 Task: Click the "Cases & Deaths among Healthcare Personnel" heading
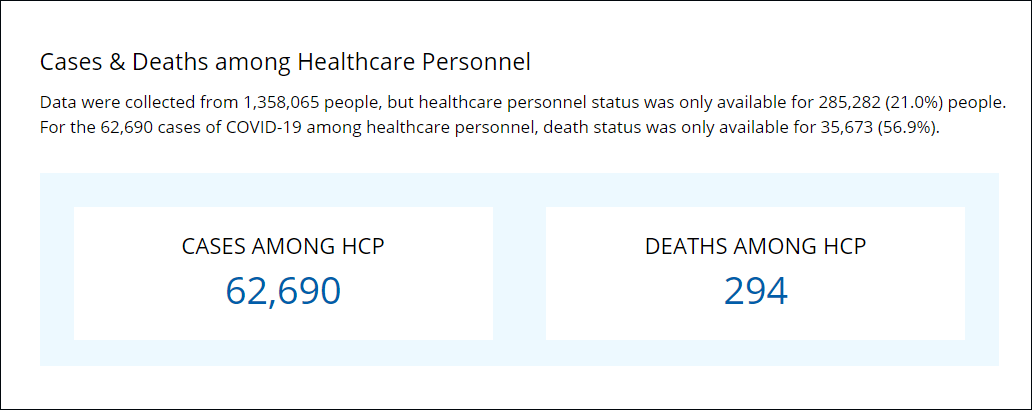[285, 62]
